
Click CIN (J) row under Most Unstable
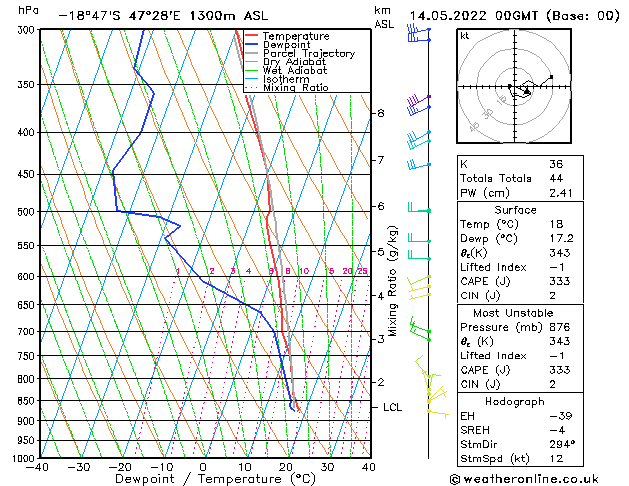coord(520,384)
